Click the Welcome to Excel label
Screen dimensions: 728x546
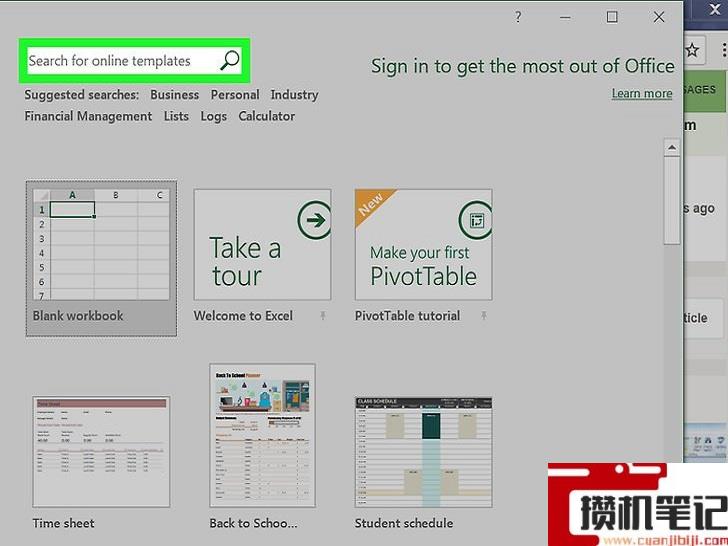click(243, 316)
